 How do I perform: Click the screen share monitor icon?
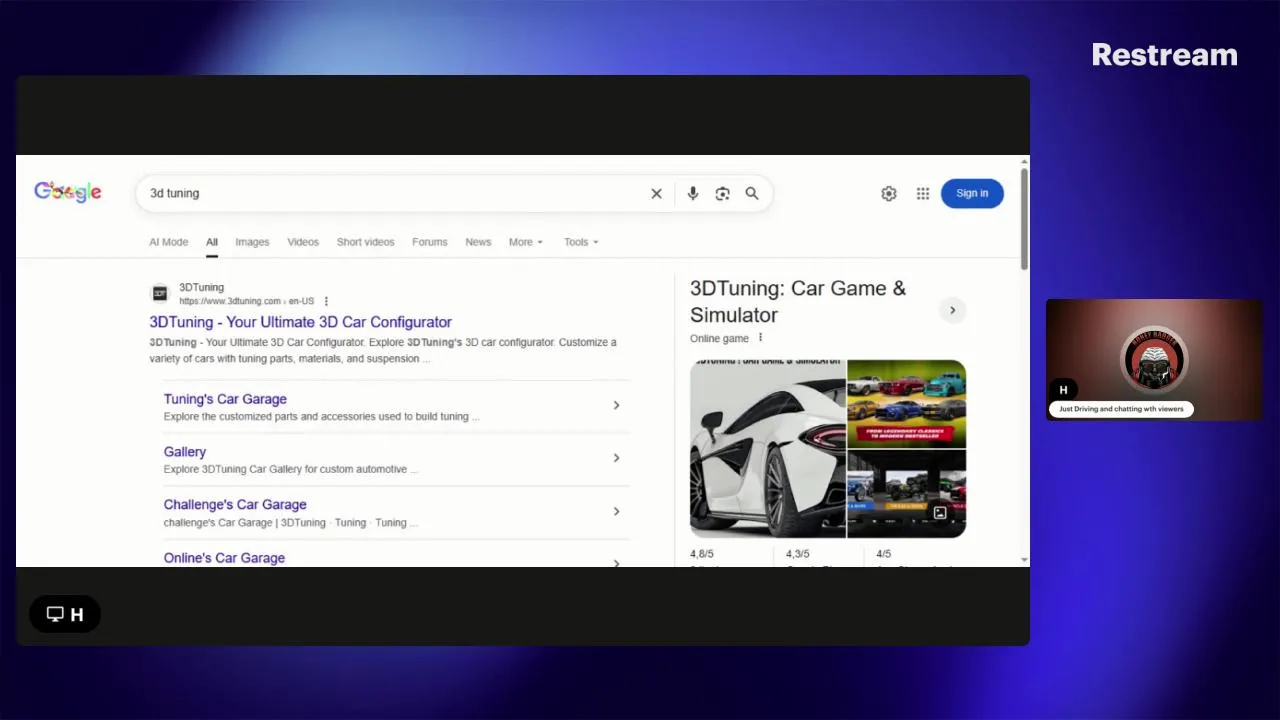(x=55, y=614)
